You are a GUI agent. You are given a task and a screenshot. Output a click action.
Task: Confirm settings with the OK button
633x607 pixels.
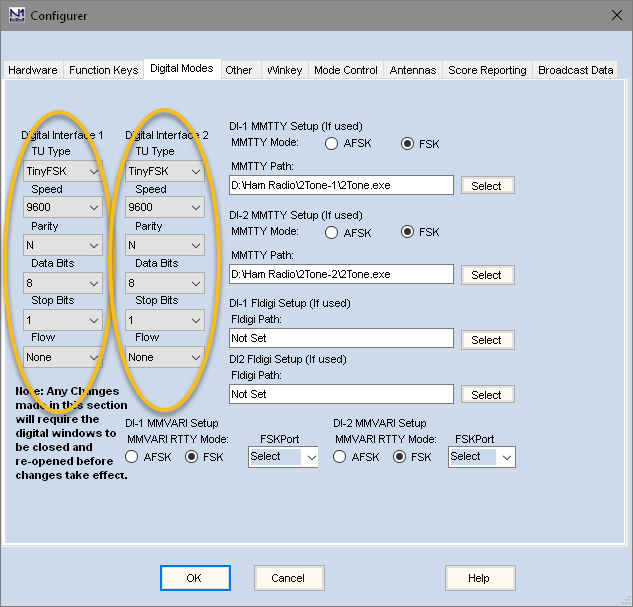coord(195,578)
